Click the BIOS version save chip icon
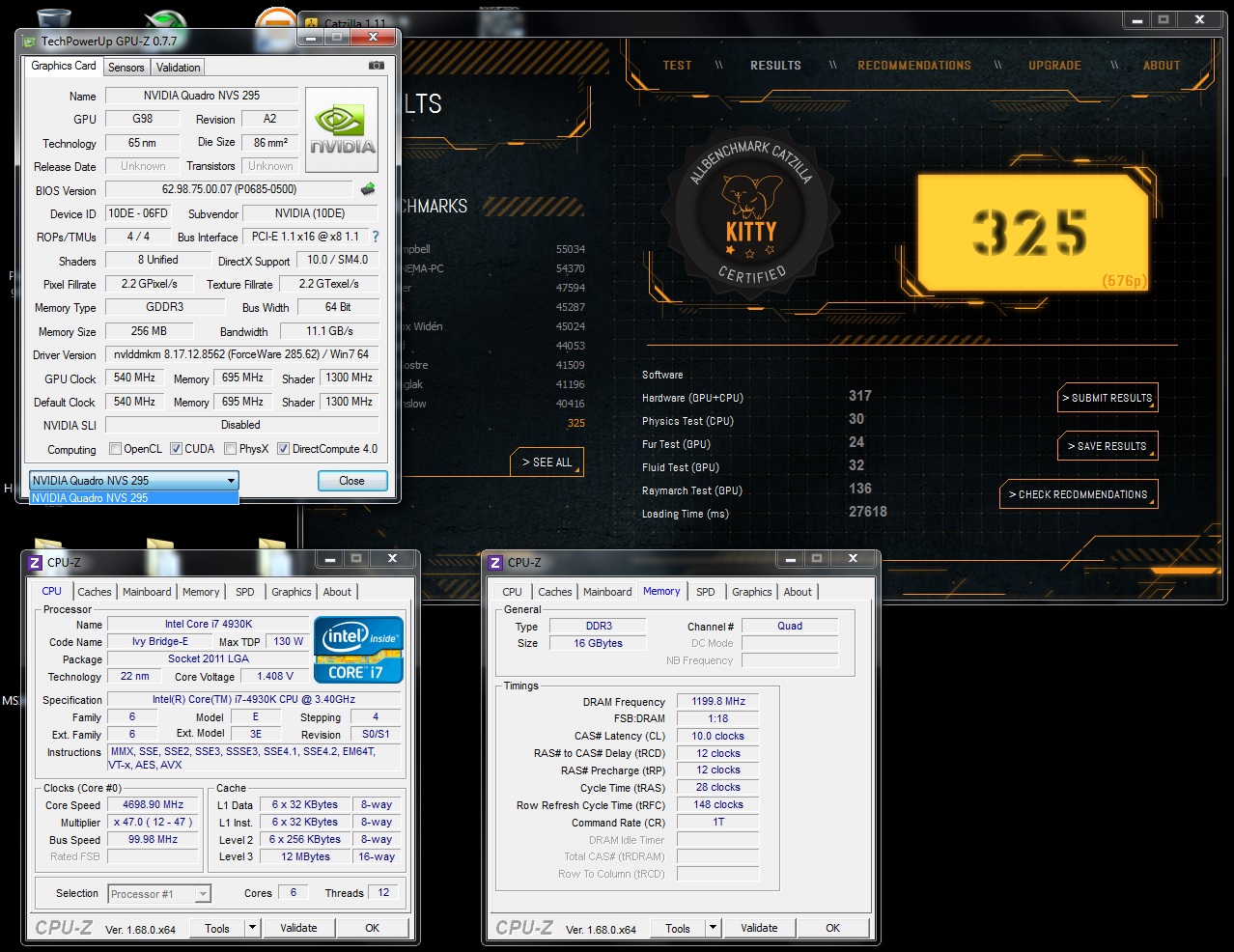Image resolution: width=1234 pixels, height=952 pixels. (367, 189)
